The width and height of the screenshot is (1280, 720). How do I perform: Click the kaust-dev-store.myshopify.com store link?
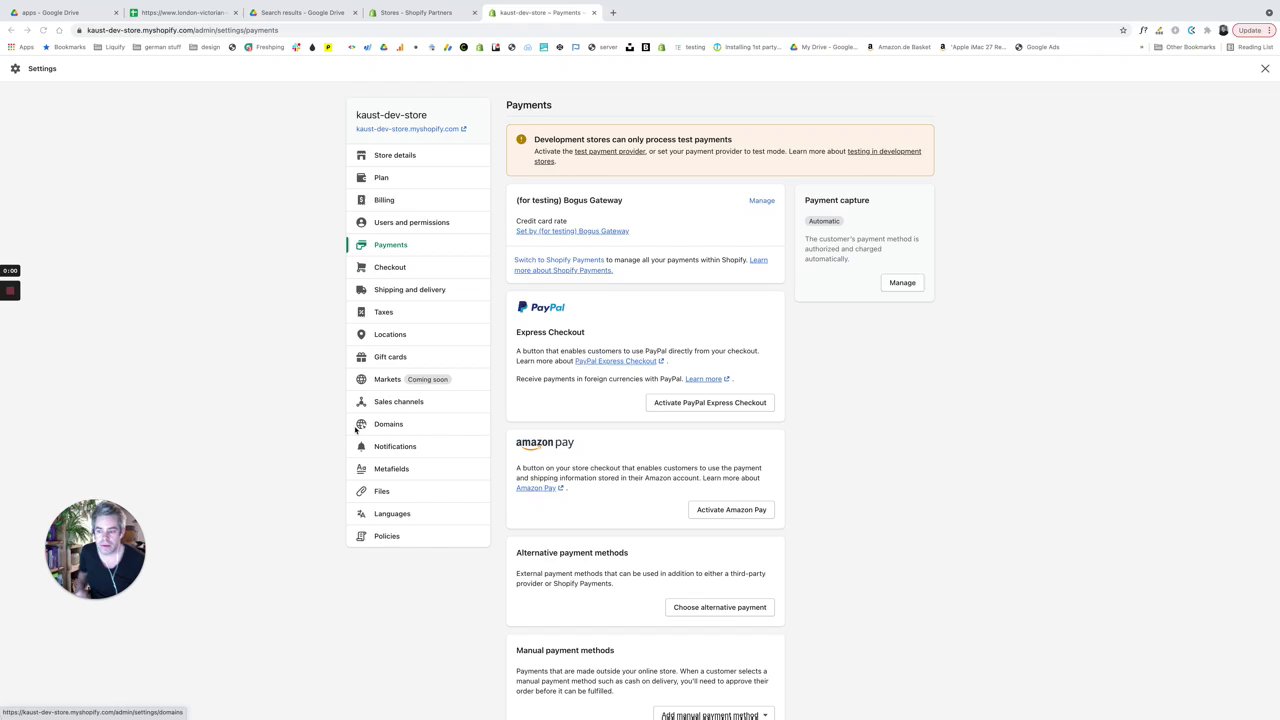pyautogui.click(x=408, y=129)
